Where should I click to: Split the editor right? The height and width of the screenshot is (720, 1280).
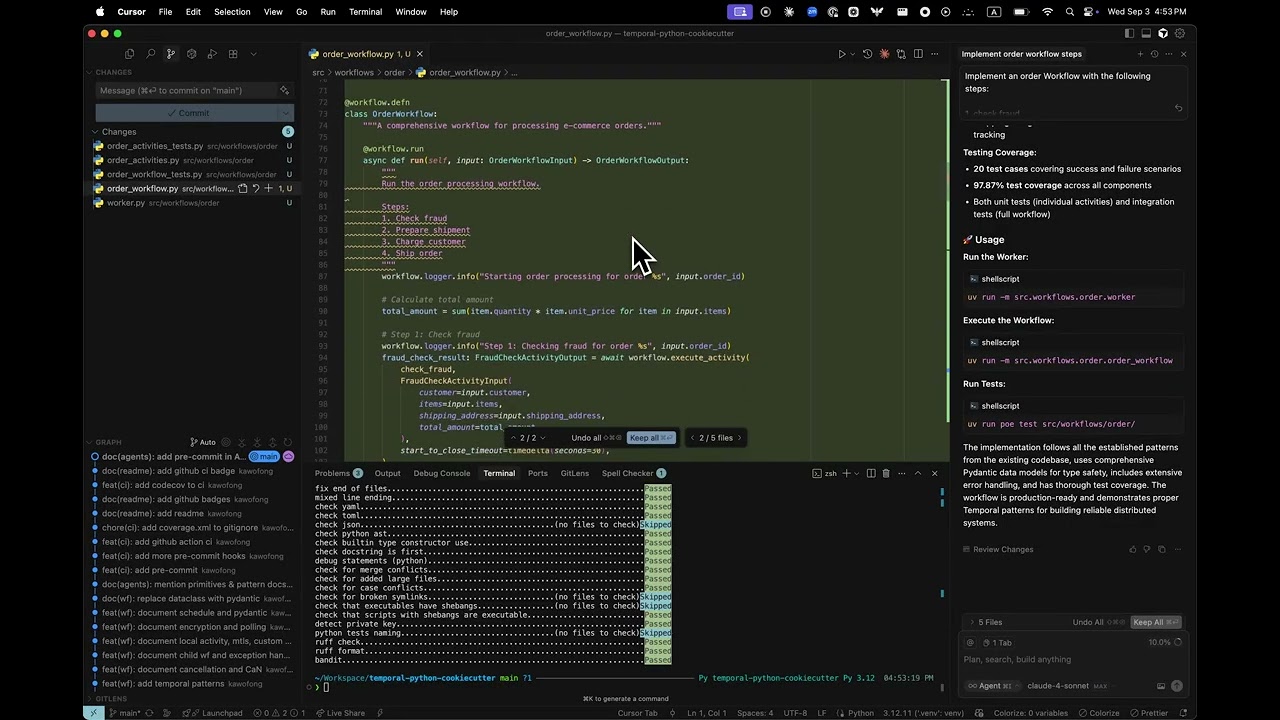(917, 54)
